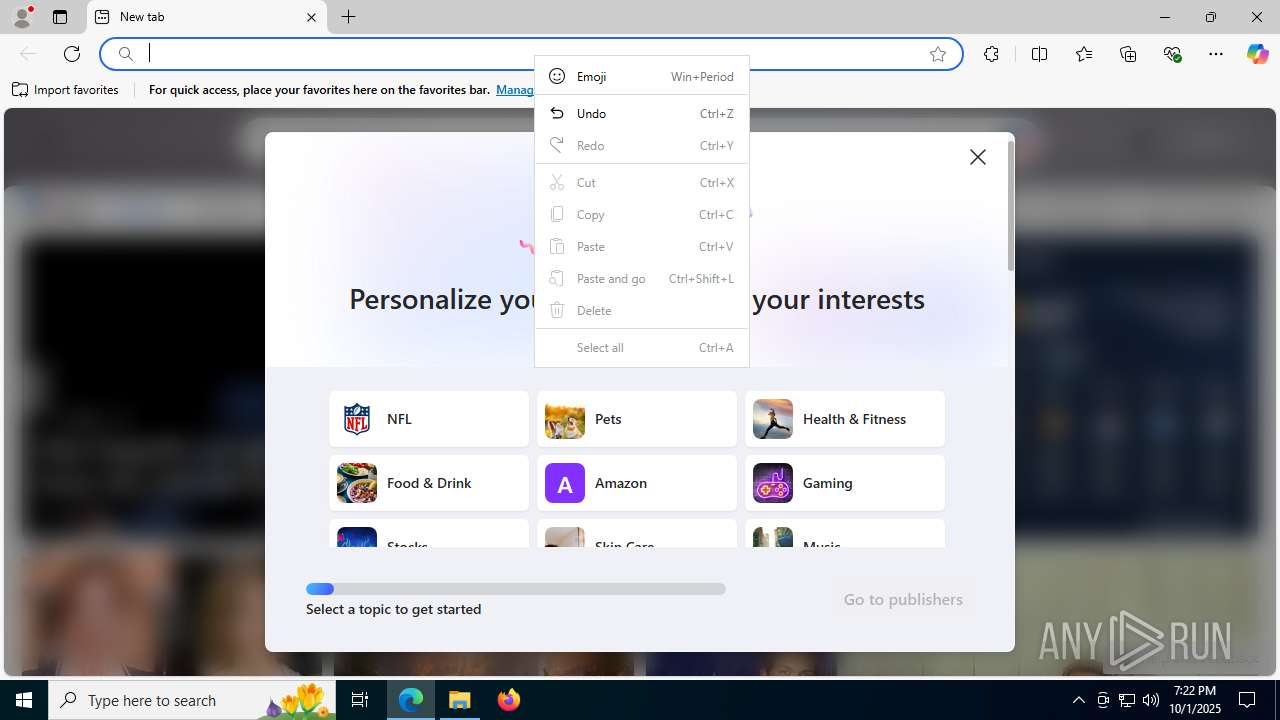Viewport: 1280px width, 720px height.
Task: Click the dialog vertical scrollbar
Action: pos(1011,206)
